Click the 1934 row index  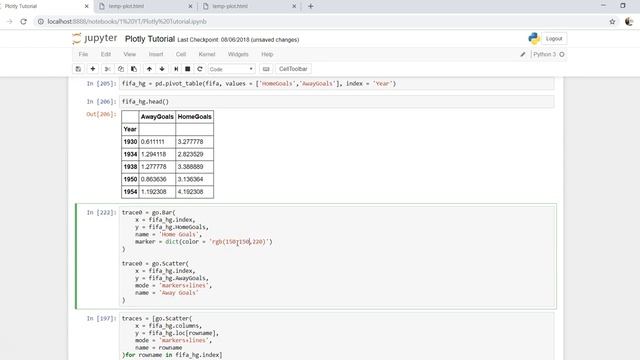click(x=130, y=154)
